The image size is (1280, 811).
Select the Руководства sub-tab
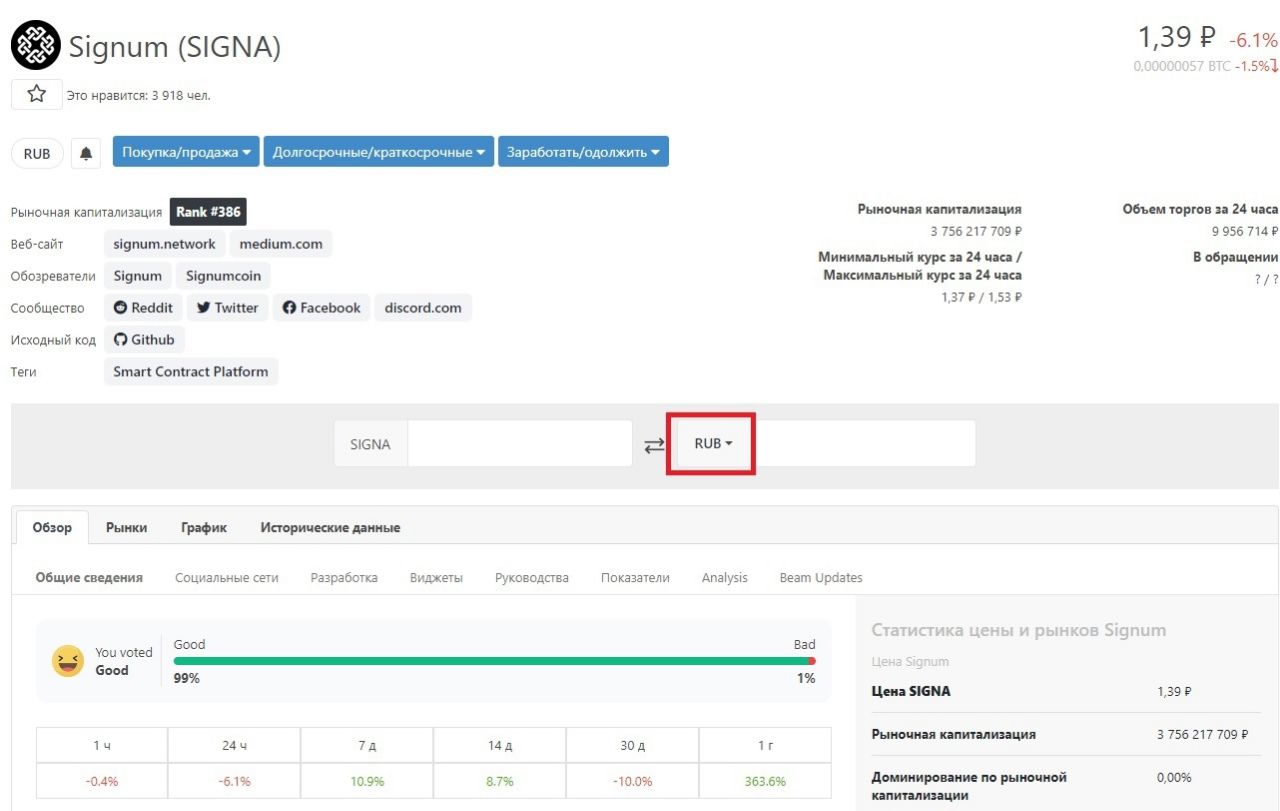point(532,577)
